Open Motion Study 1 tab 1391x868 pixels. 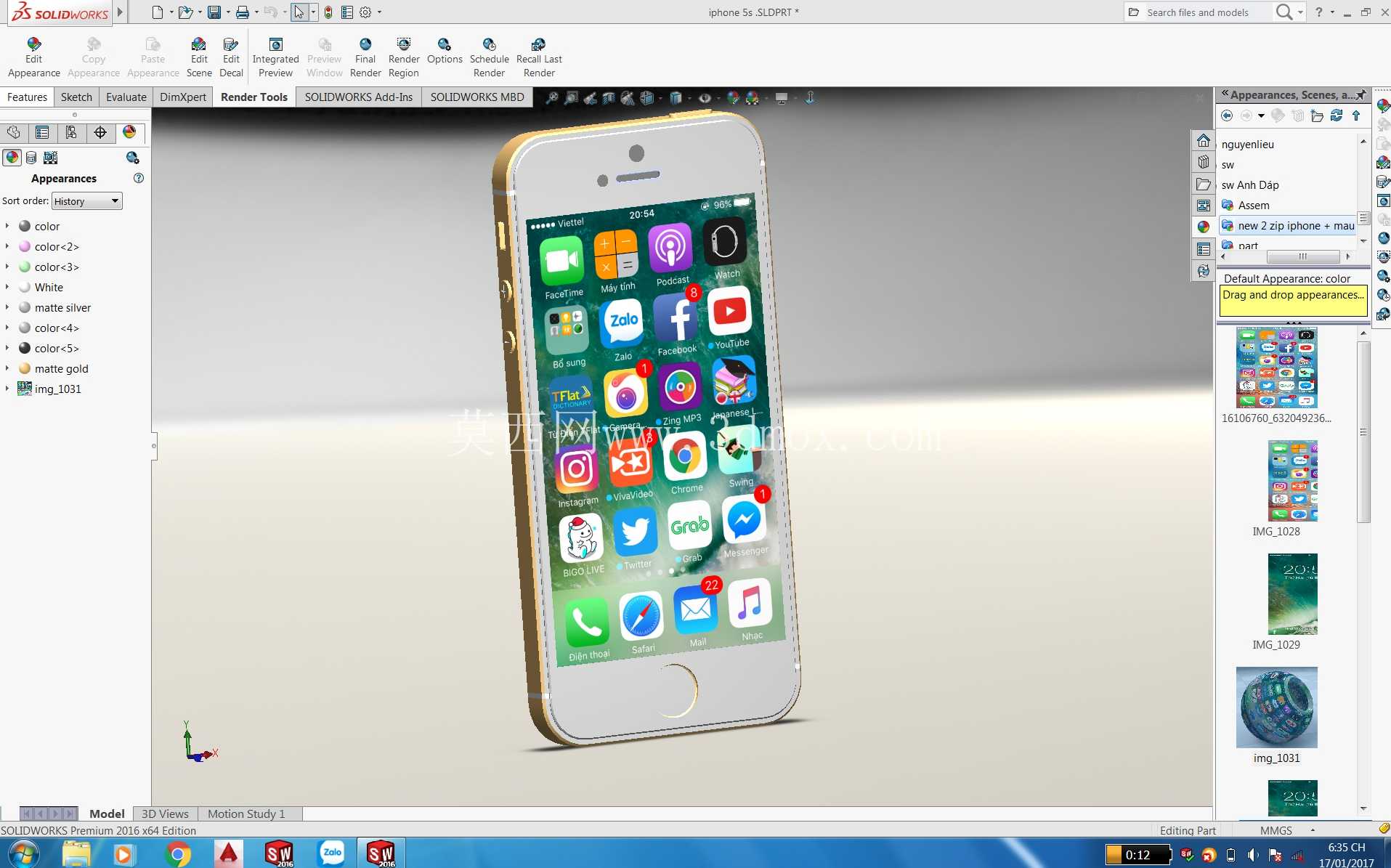(x=246, y=814)
